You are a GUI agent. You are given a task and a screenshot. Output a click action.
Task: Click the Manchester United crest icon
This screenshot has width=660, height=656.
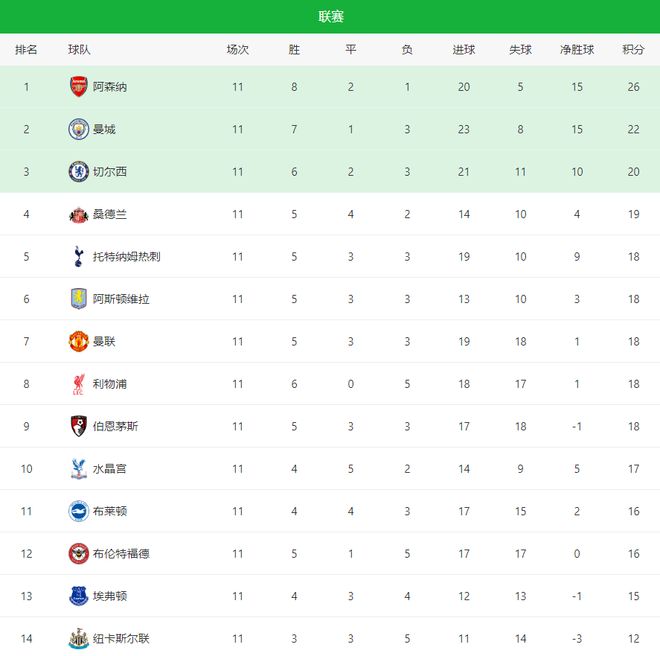pos(78,341)
